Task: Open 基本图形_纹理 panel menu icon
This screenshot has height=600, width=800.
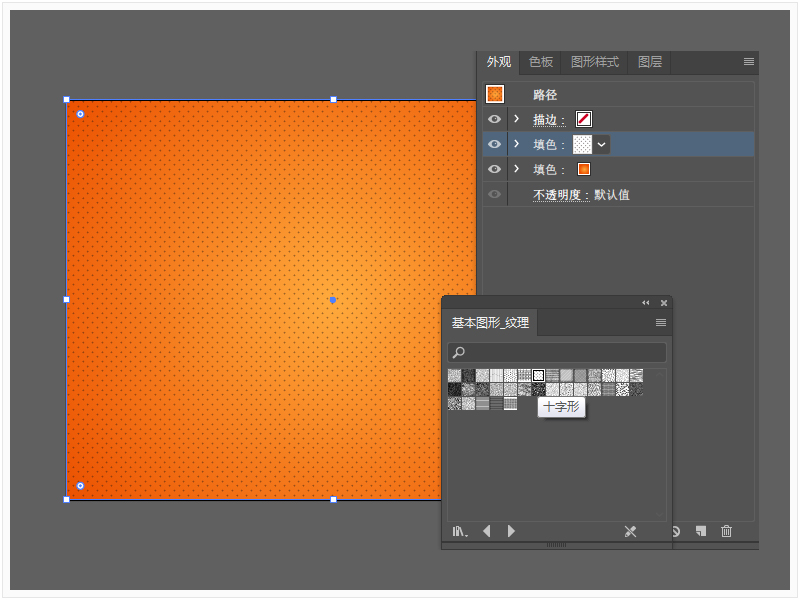Action: 661,322
